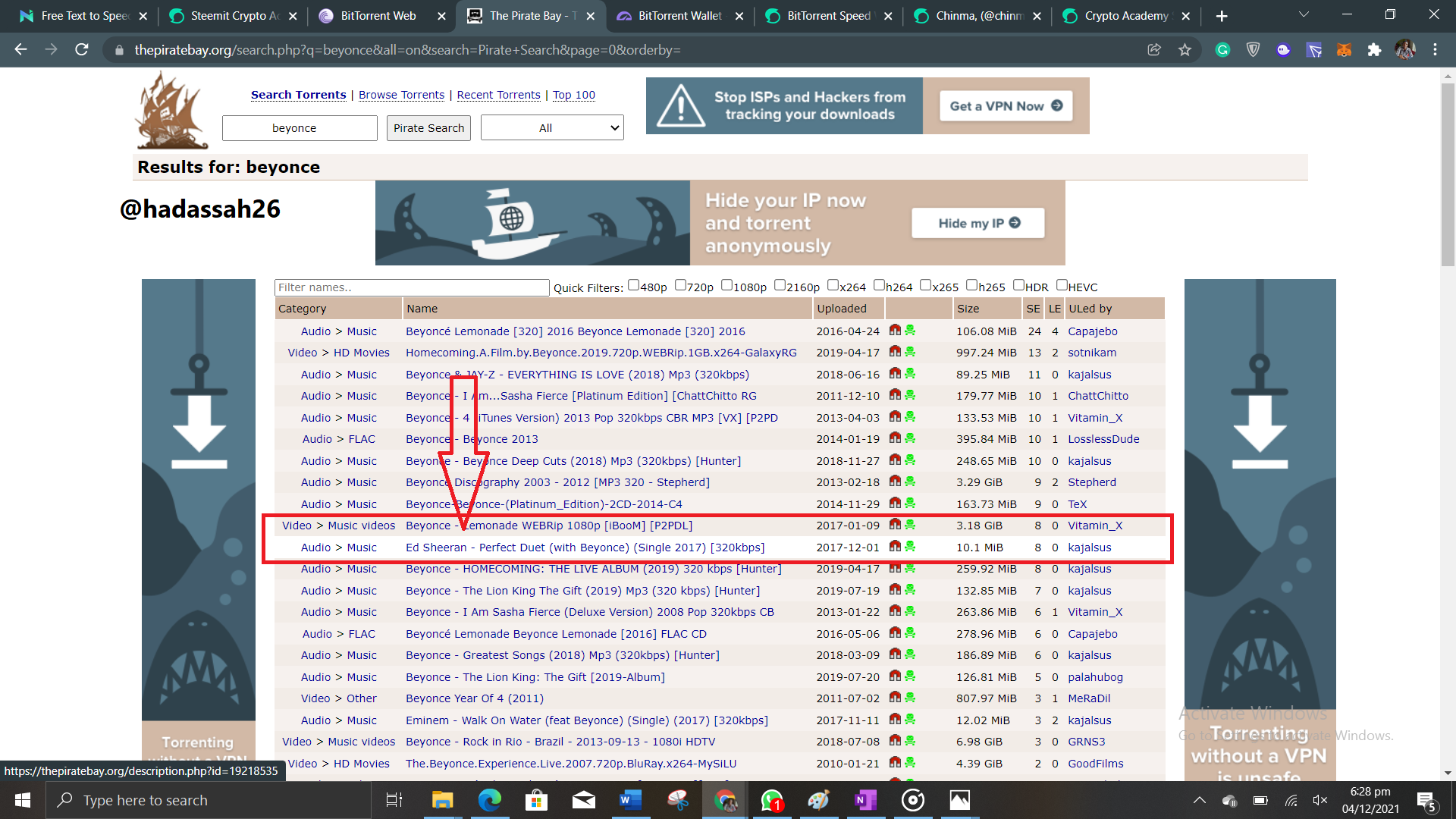Enable the 1080p quick filter checkbox
This screenshot has height=819, width=1456.
(726, 285)
